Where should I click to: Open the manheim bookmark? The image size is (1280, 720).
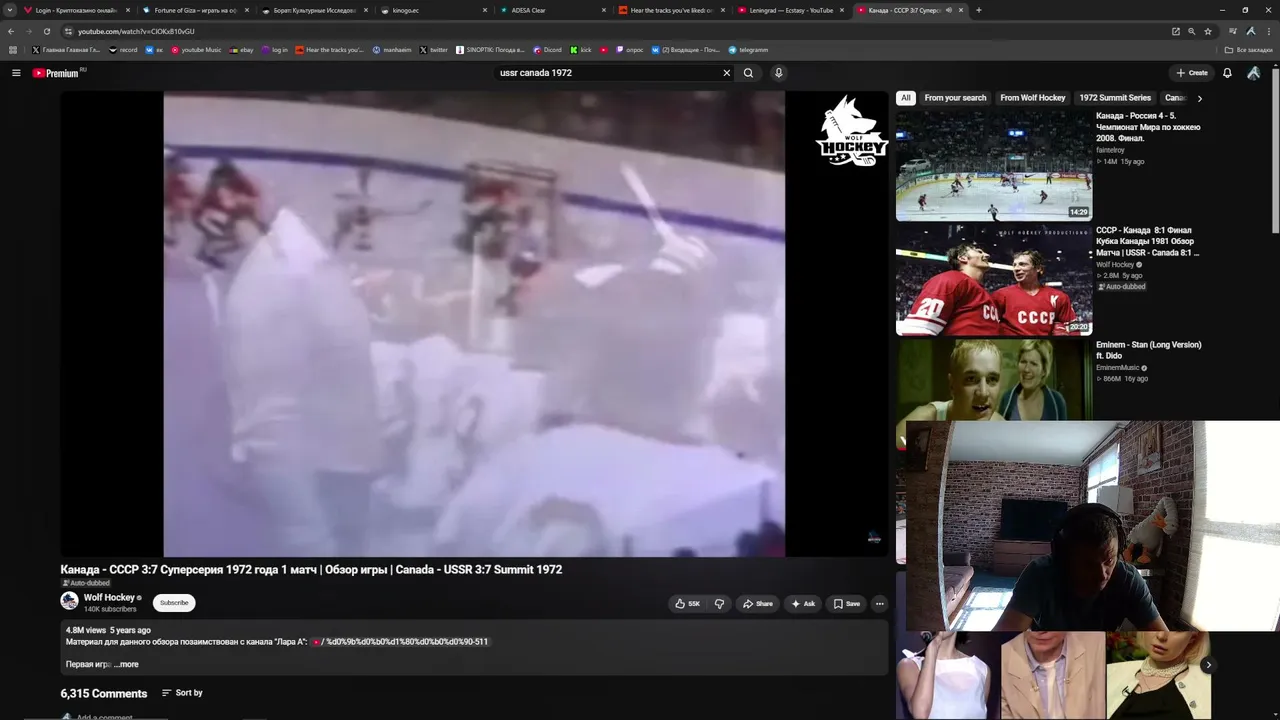(392, 50)
